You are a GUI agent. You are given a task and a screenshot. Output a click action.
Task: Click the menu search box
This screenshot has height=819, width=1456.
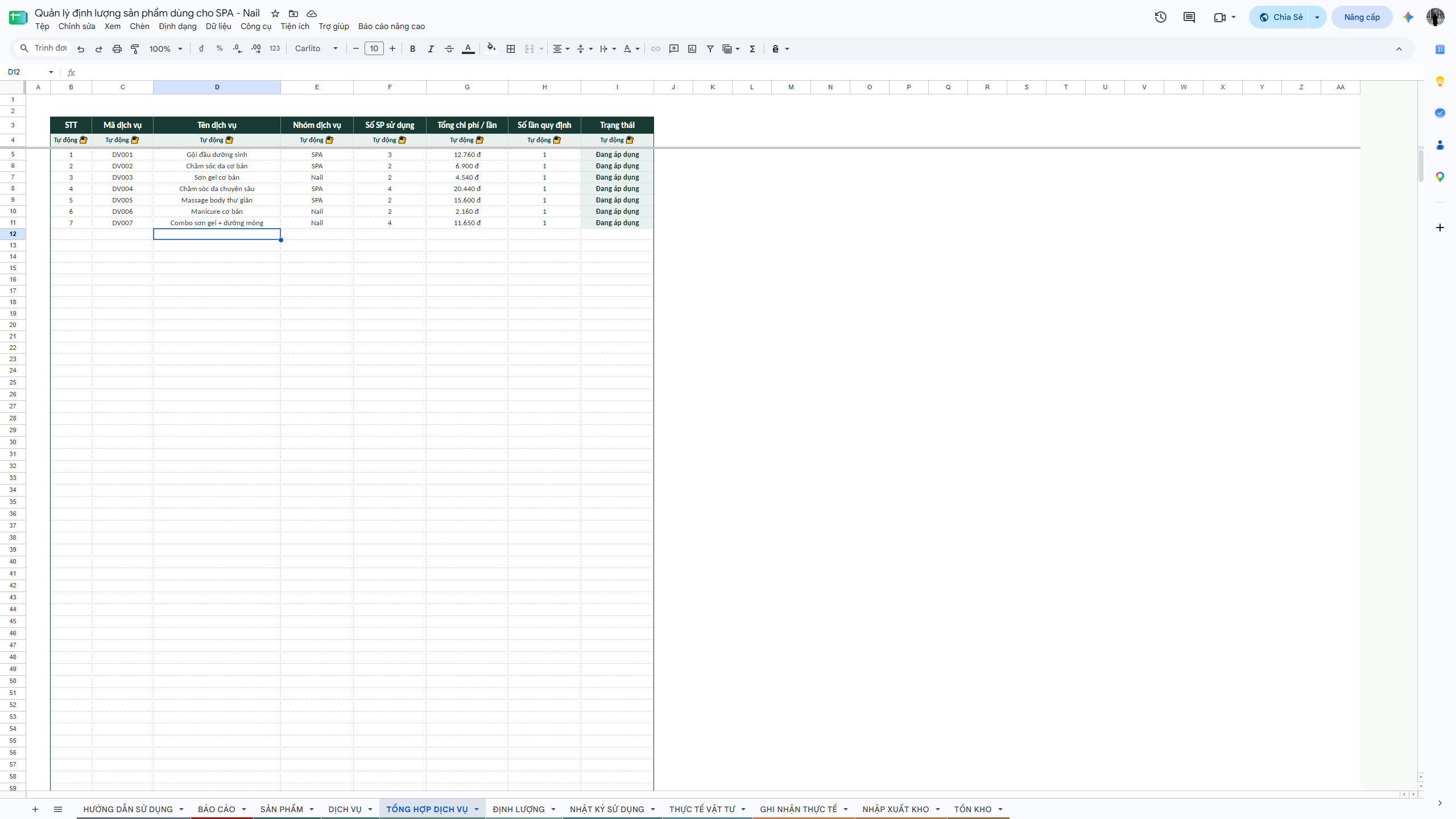point(43,48)
